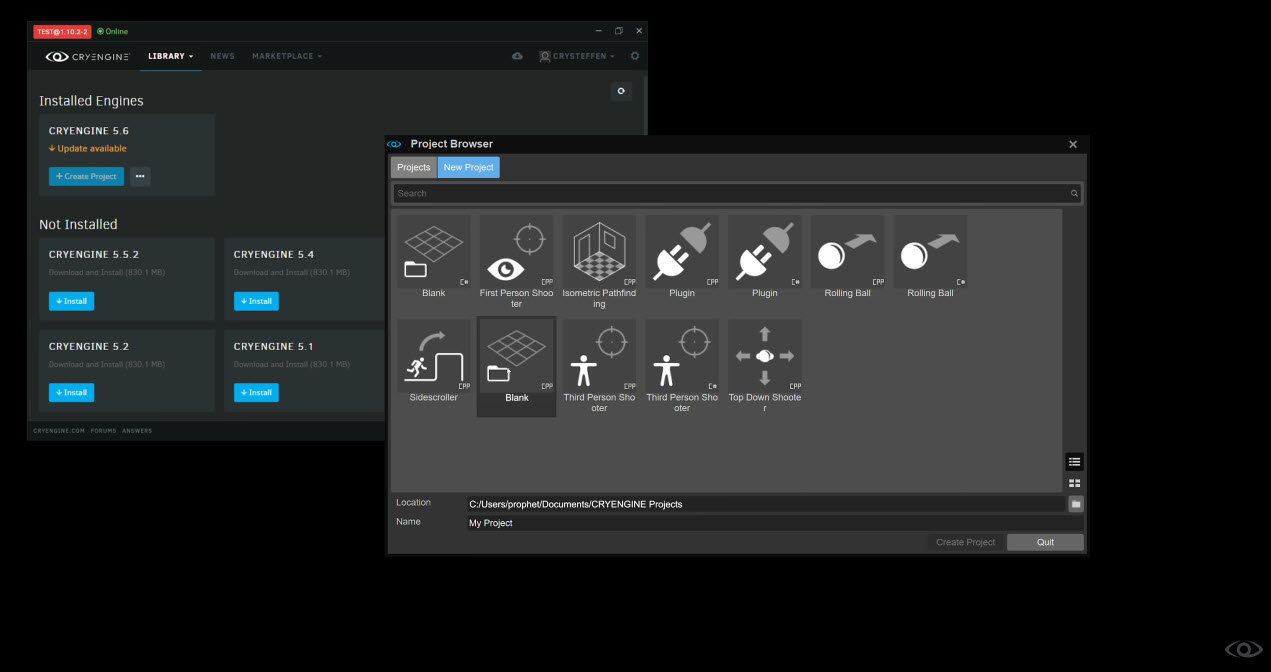Select the CPP Plugin template

[x=682, y=257]
